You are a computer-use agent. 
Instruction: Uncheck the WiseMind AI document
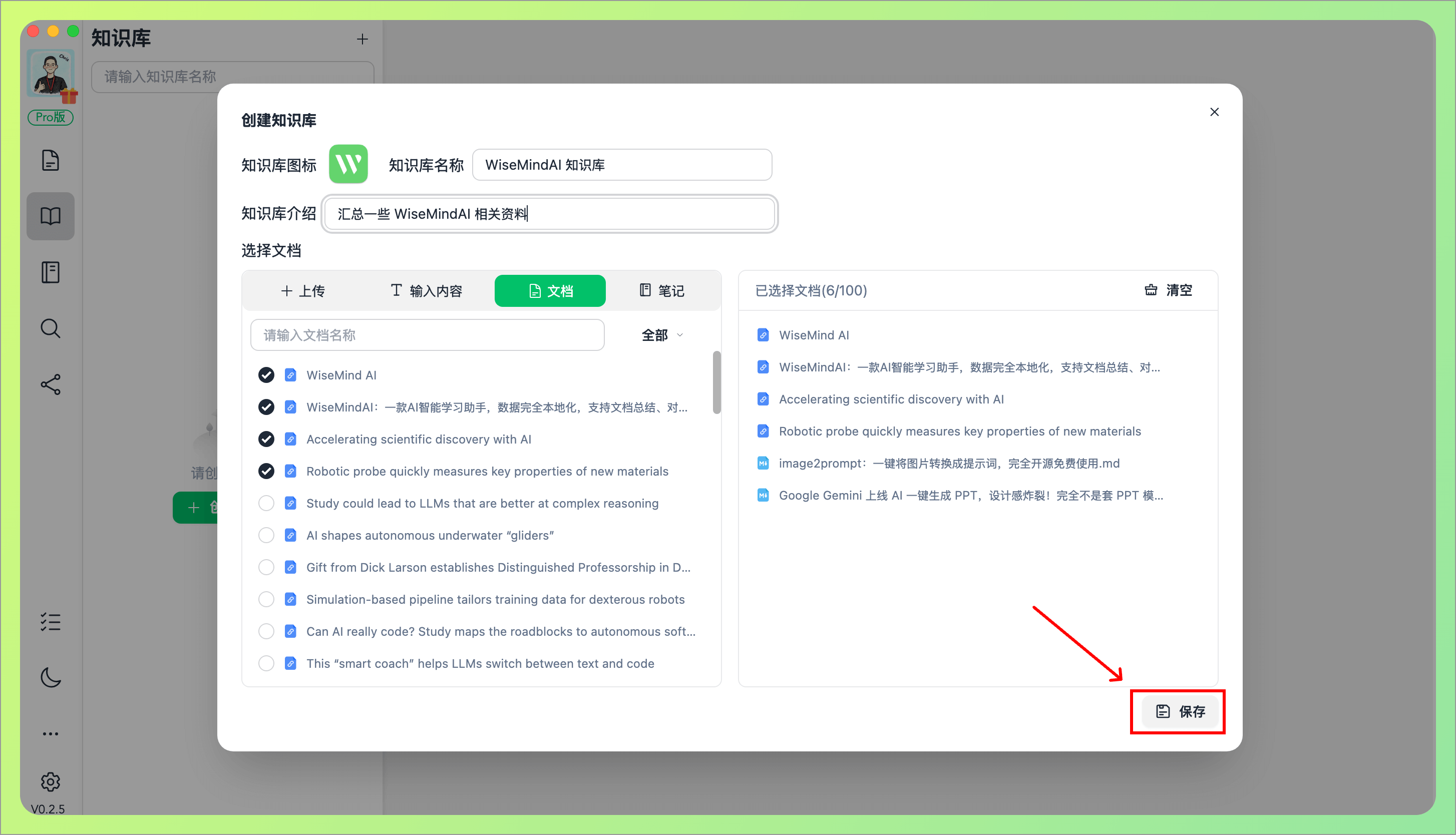click(x=266, y=374)
